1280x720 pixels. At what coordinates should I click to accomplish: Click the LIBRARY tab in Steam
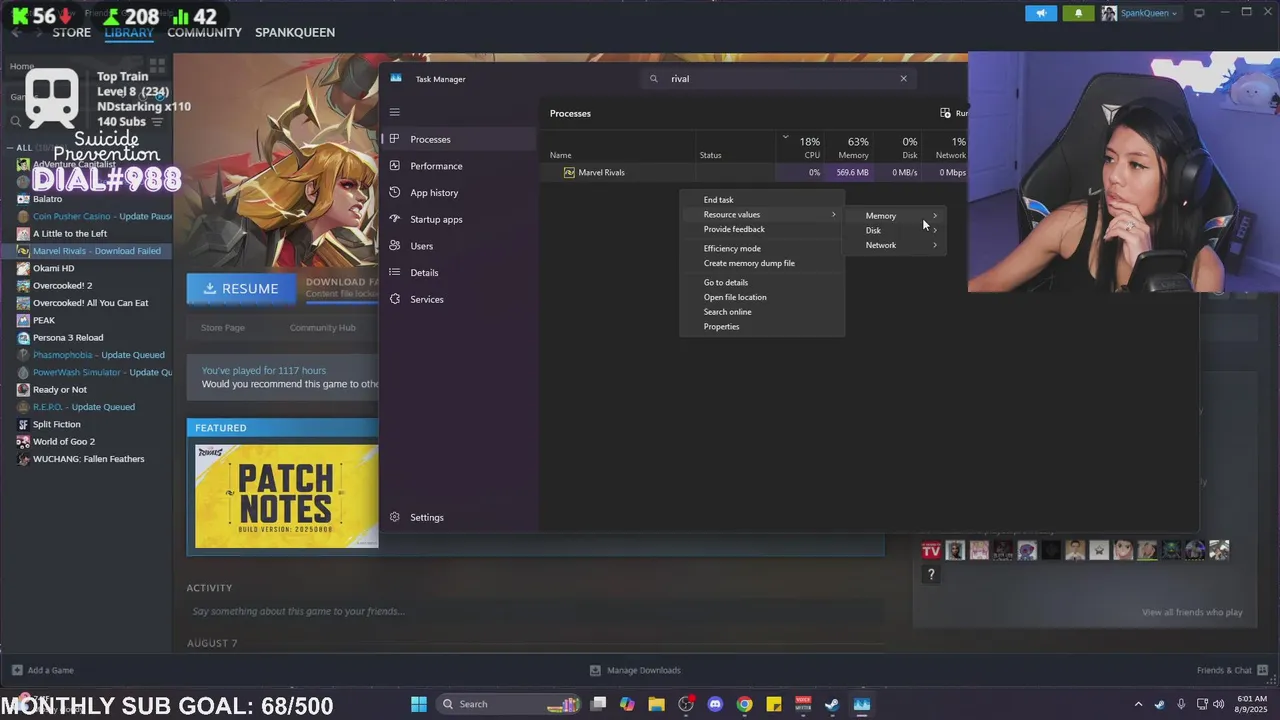pyautogui.click(x=129, y=32)
